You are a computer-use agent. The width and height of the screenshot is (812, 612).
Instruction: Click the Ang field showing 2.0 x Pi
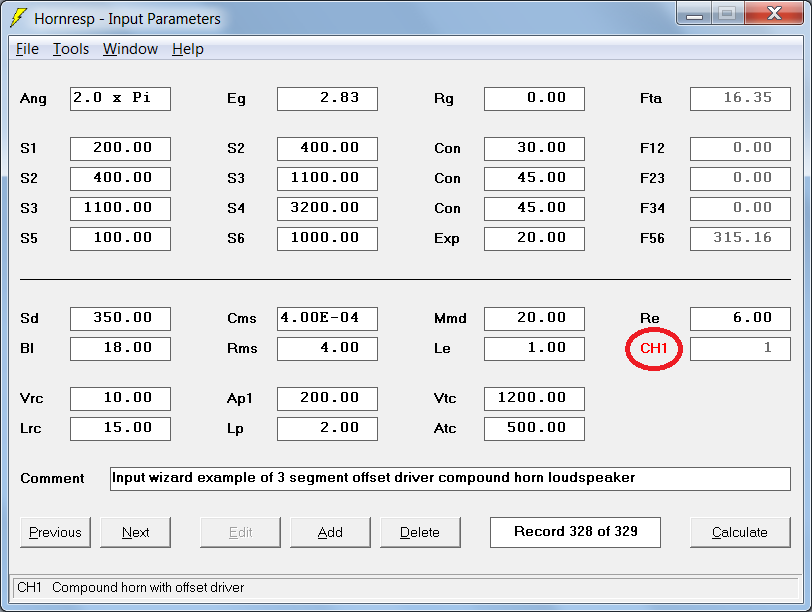tap(120, 99)
